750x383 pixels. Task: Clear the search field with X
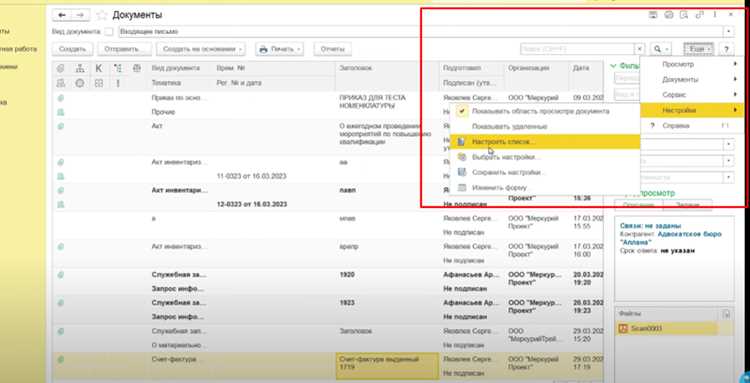click(640, 49)
